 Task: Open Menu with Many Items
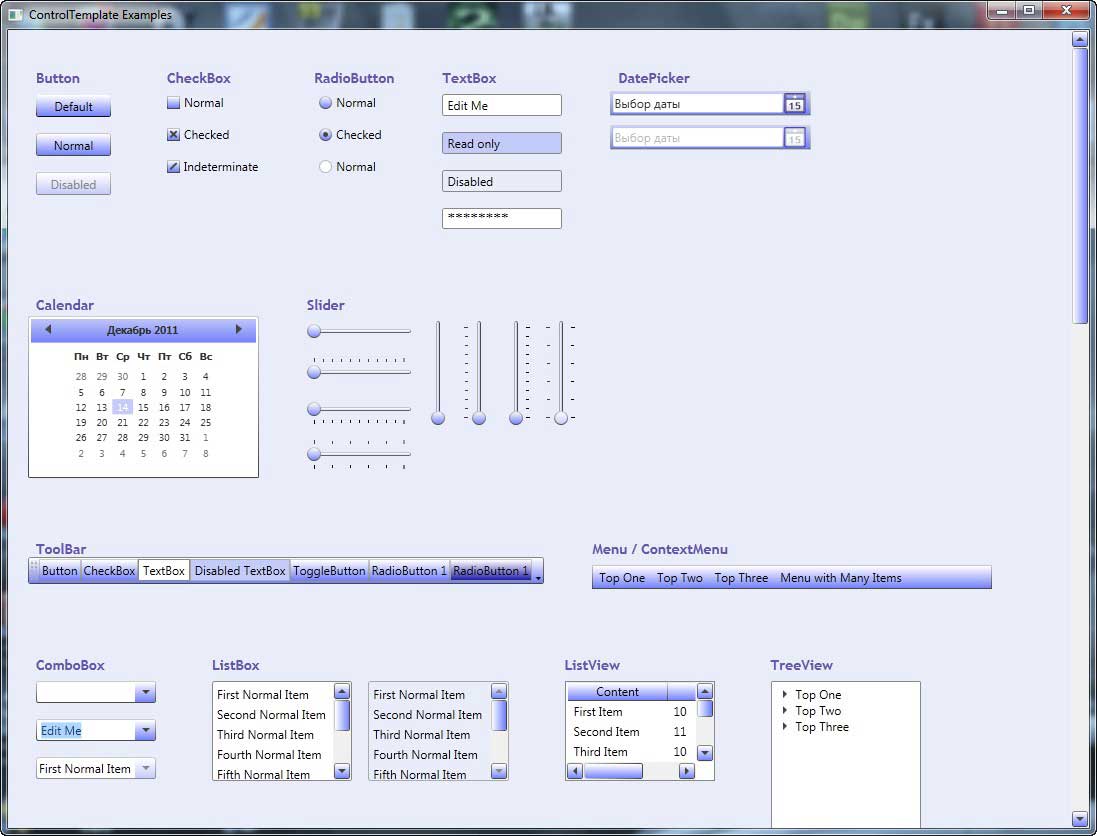click(x=840, y=578)
